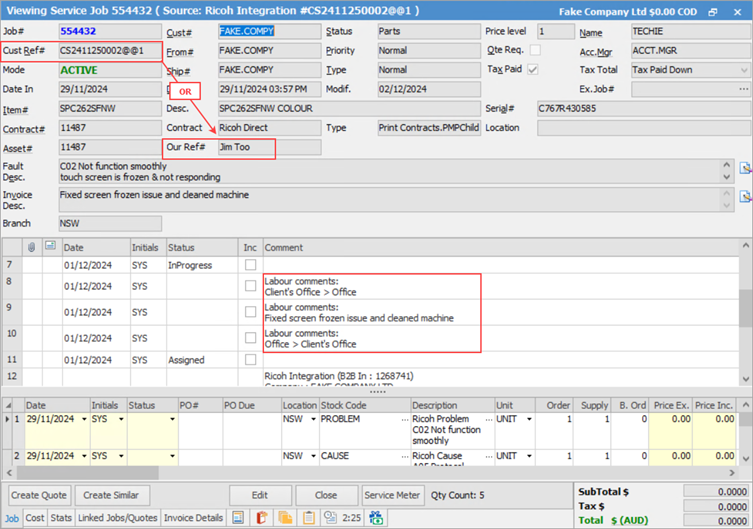The image size is (753, 529).
Task: Click the Create Quote button
Action: click(x=39, y=495)
